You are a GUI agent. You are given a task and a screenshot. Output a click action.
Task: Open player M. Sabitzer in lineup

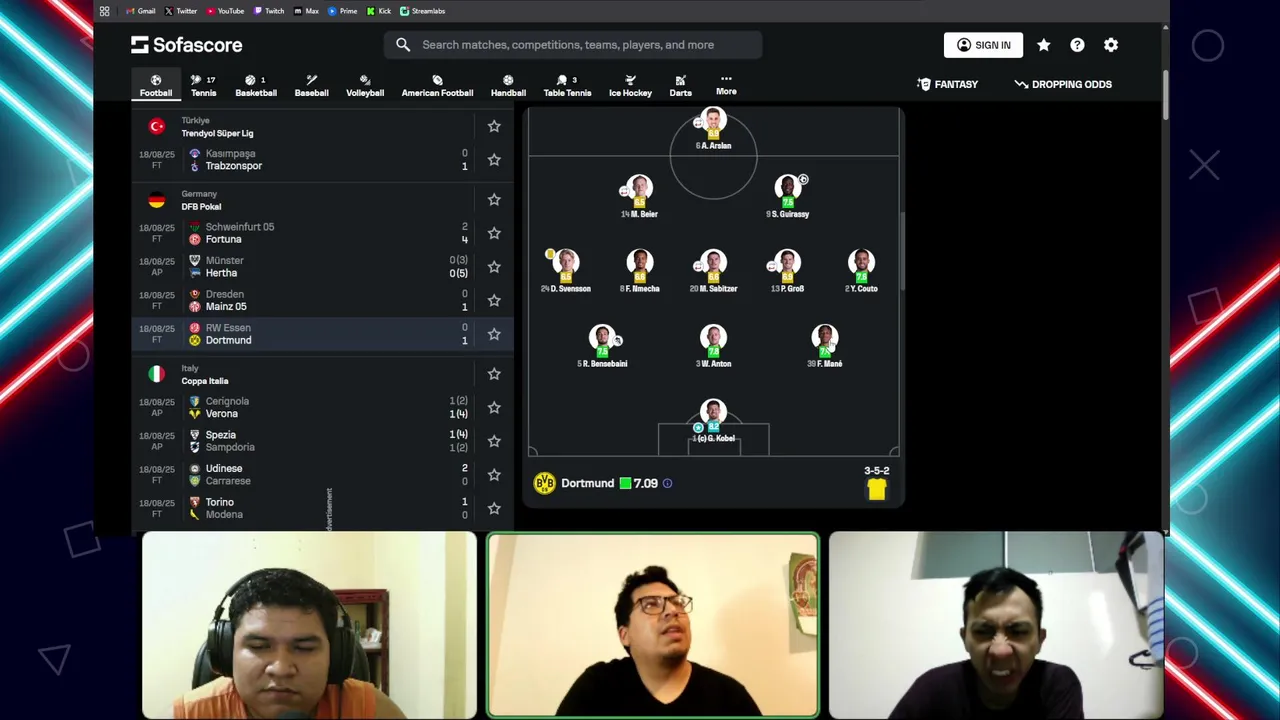click(x=713, y=272)
